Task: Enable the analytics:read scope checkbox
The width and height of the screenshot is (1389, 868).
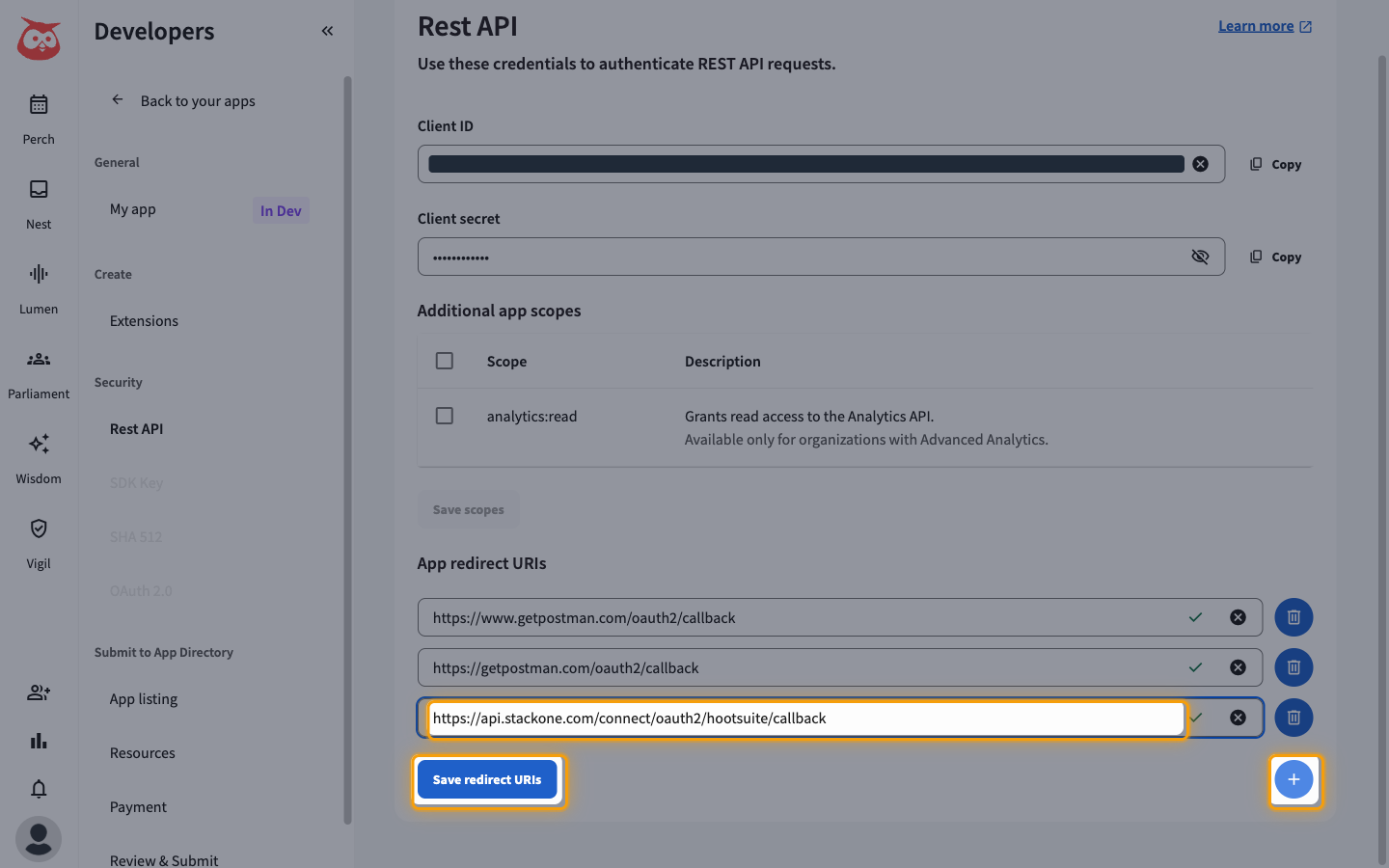Action: pos(445,416)
